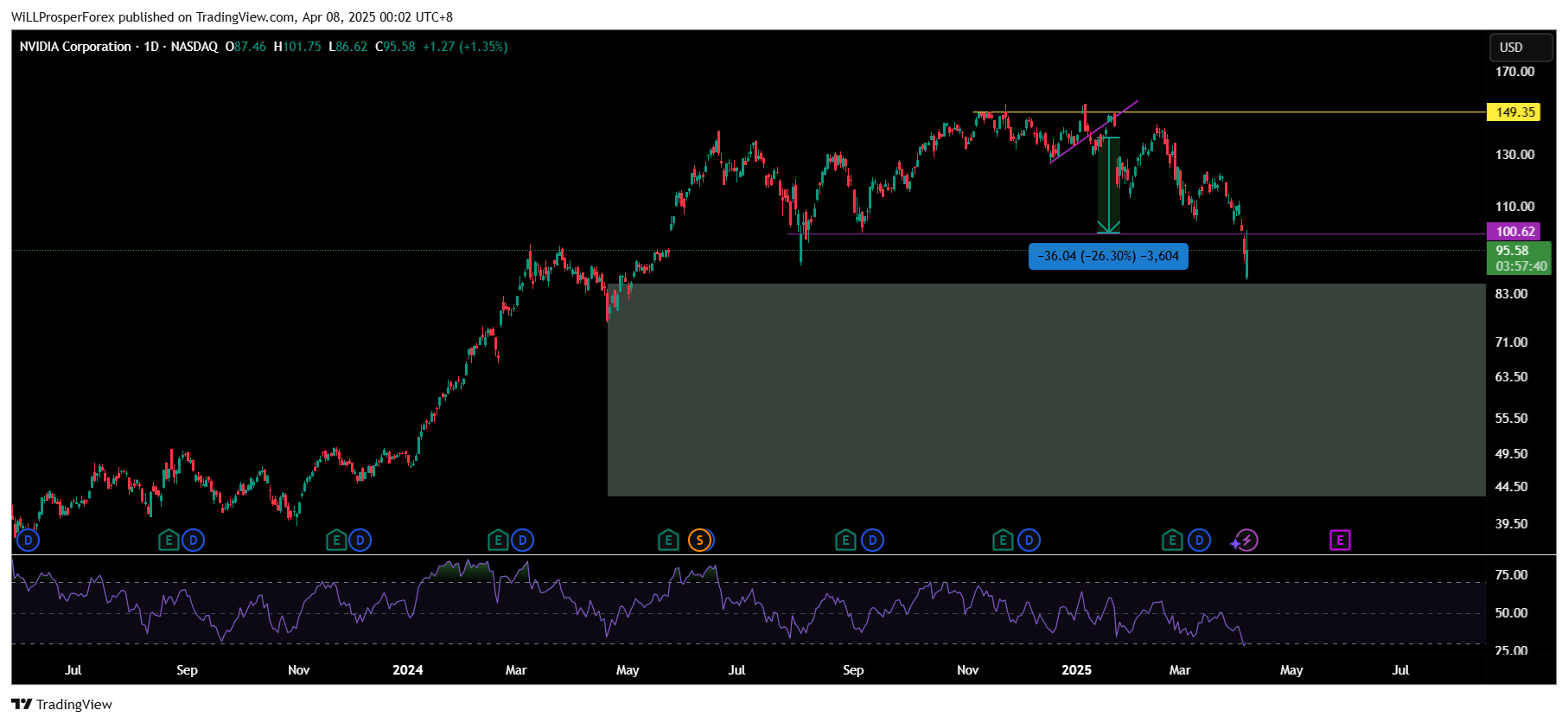Click the 130.00 price axis label

(x=1514, y=155)
